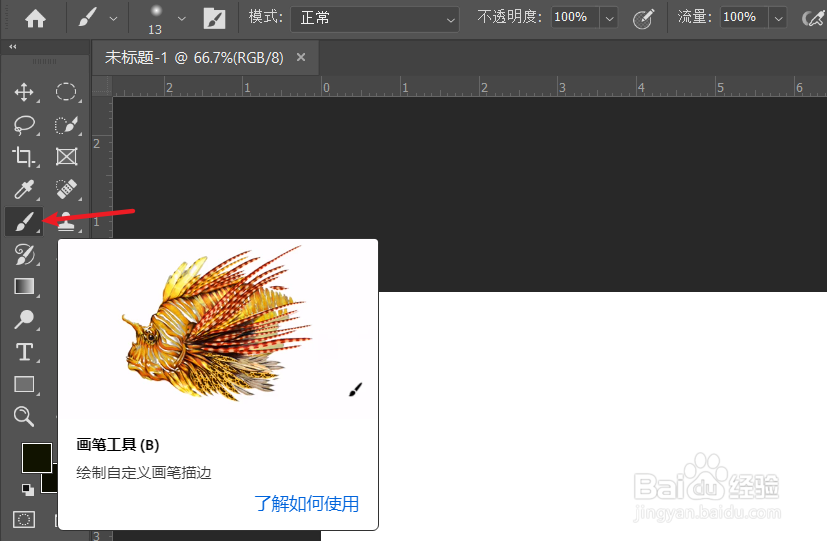Select the Quick Selection tool
This screenshot has width=827, height=541.
click(x=66, y=125)
